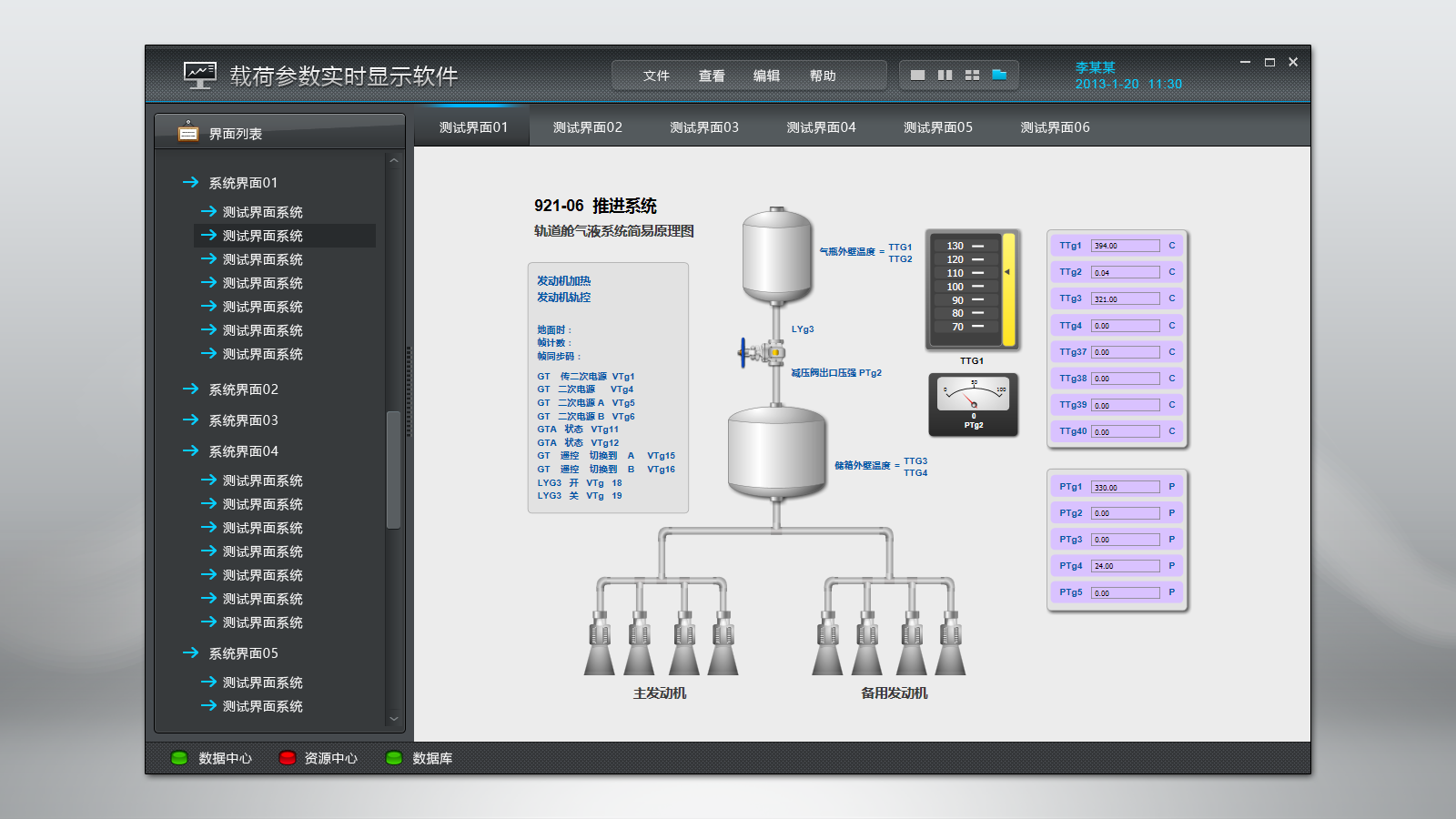Expand the 系统界面02 tree node

click(x=190, y=389)
